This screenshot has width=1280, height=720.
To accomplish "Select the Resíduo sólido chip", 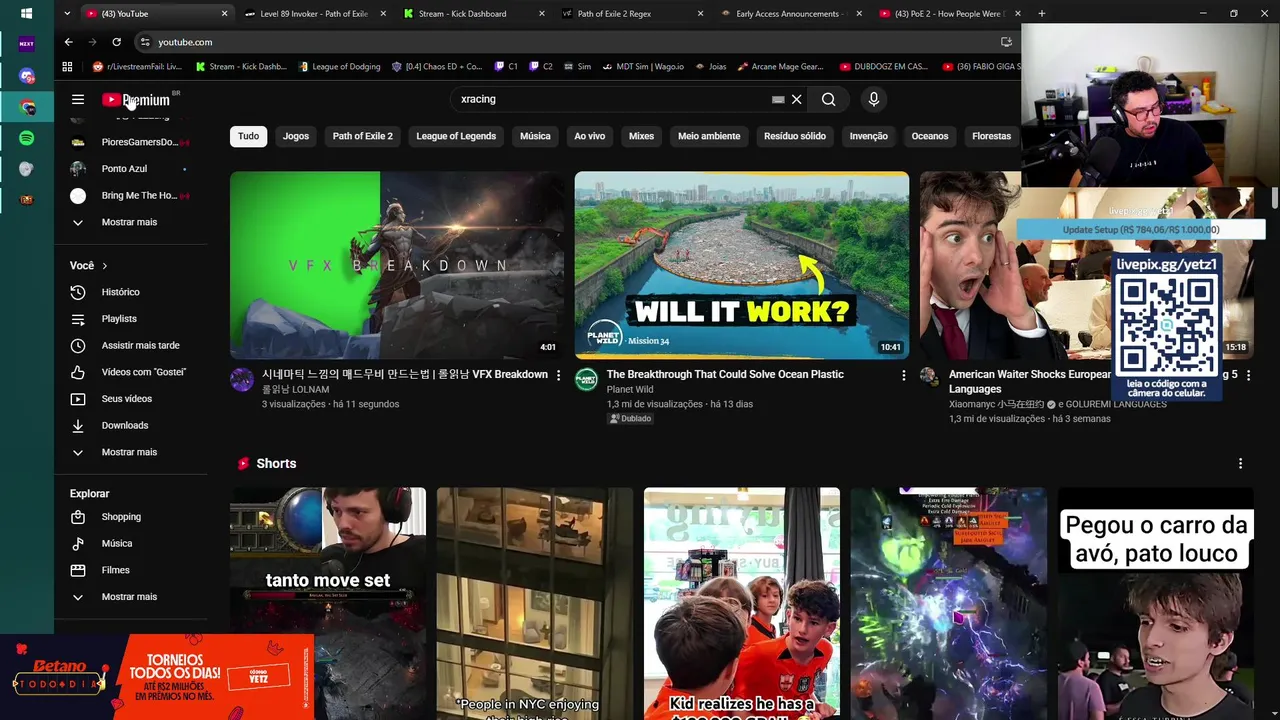I will 795,136.
